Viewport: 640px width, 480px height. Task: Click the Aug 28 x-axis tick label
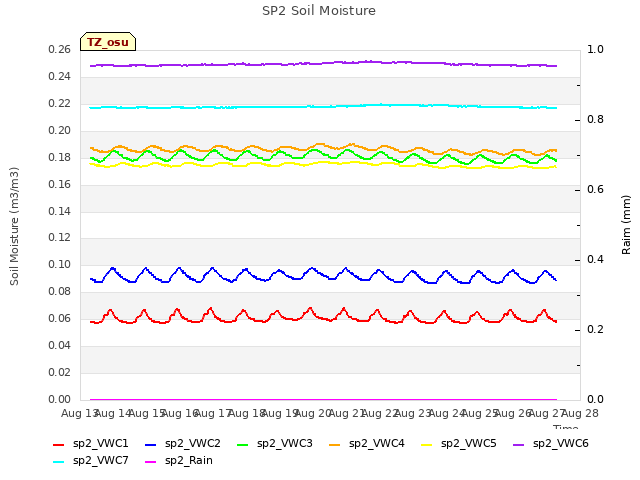580,413
